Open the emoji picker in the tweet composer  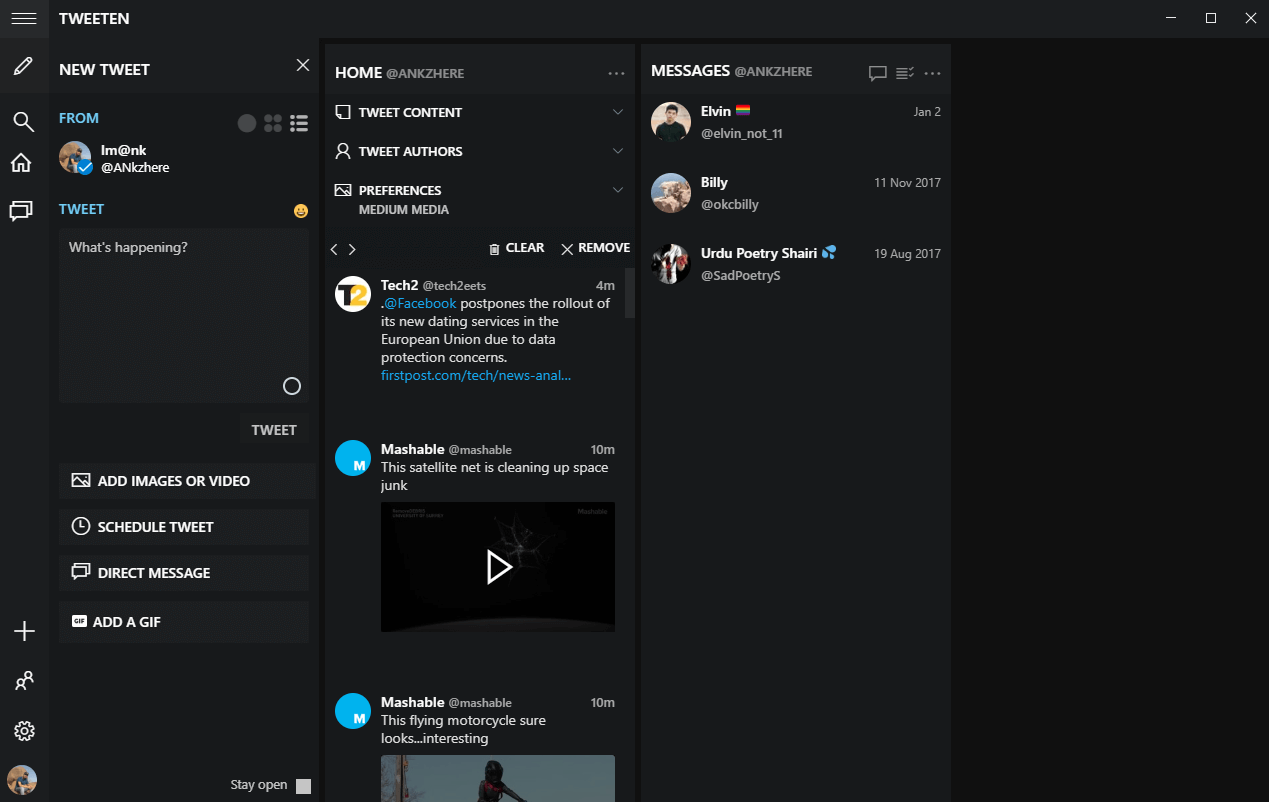(x=300, y=210)
